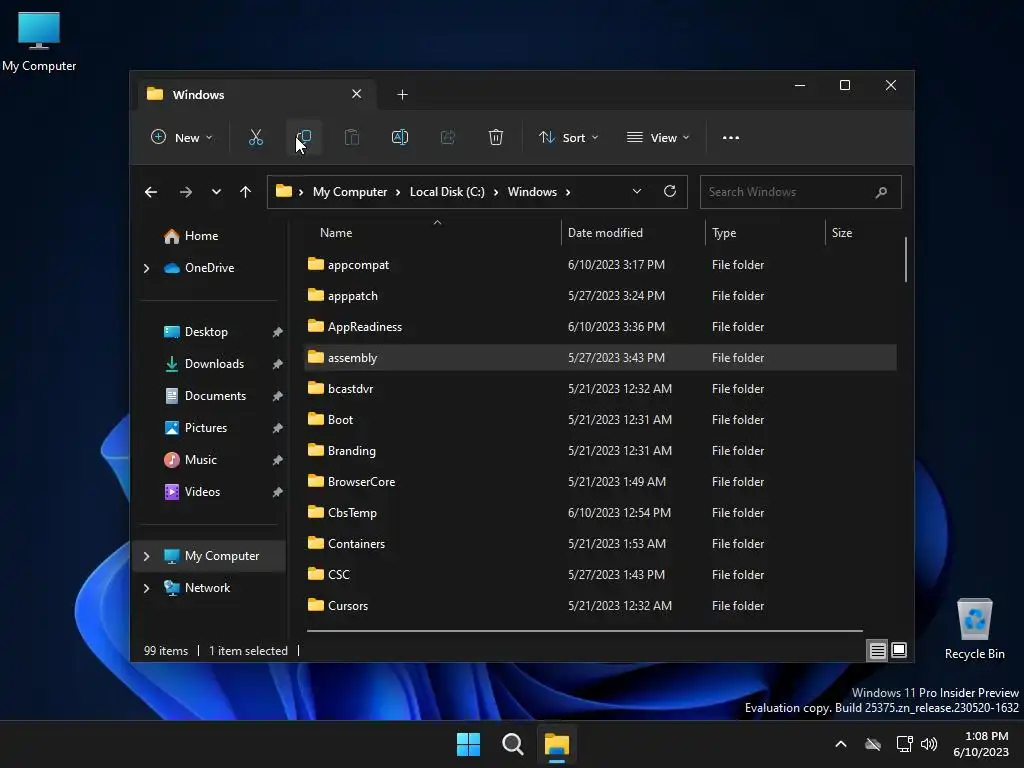Image resolution: width=1024 pixels, height=768 pixels.
Task: Go back with the left arrow
Action: click(x=151, y=192)
